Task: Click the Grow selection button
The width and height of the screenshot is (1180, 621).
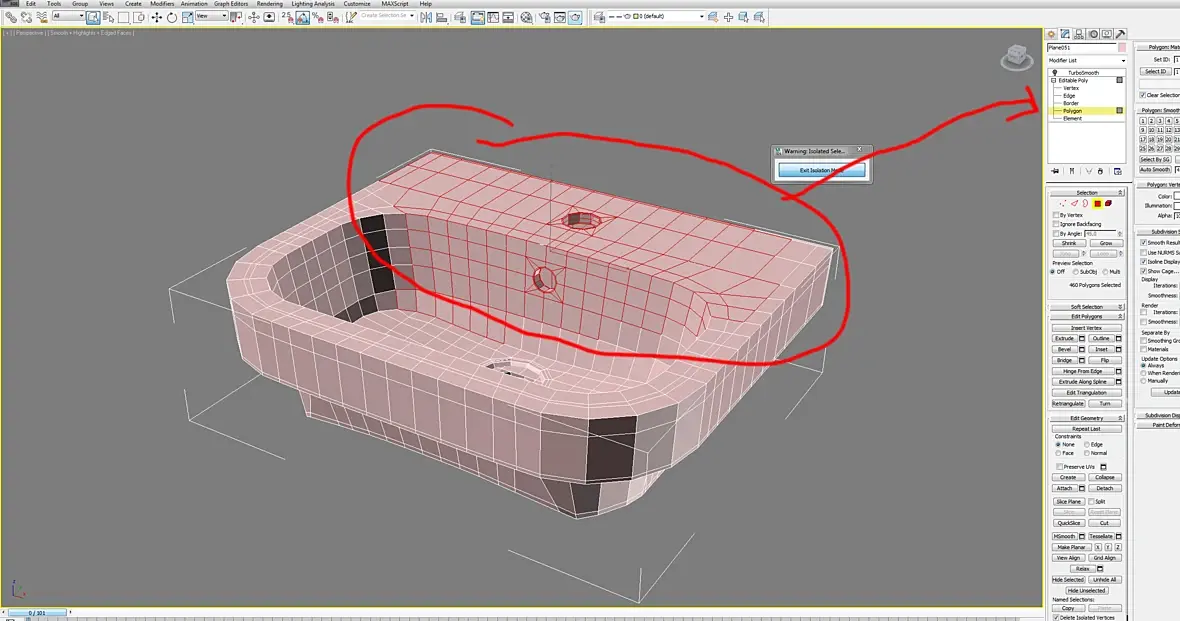Action: tap(1105, 243)
